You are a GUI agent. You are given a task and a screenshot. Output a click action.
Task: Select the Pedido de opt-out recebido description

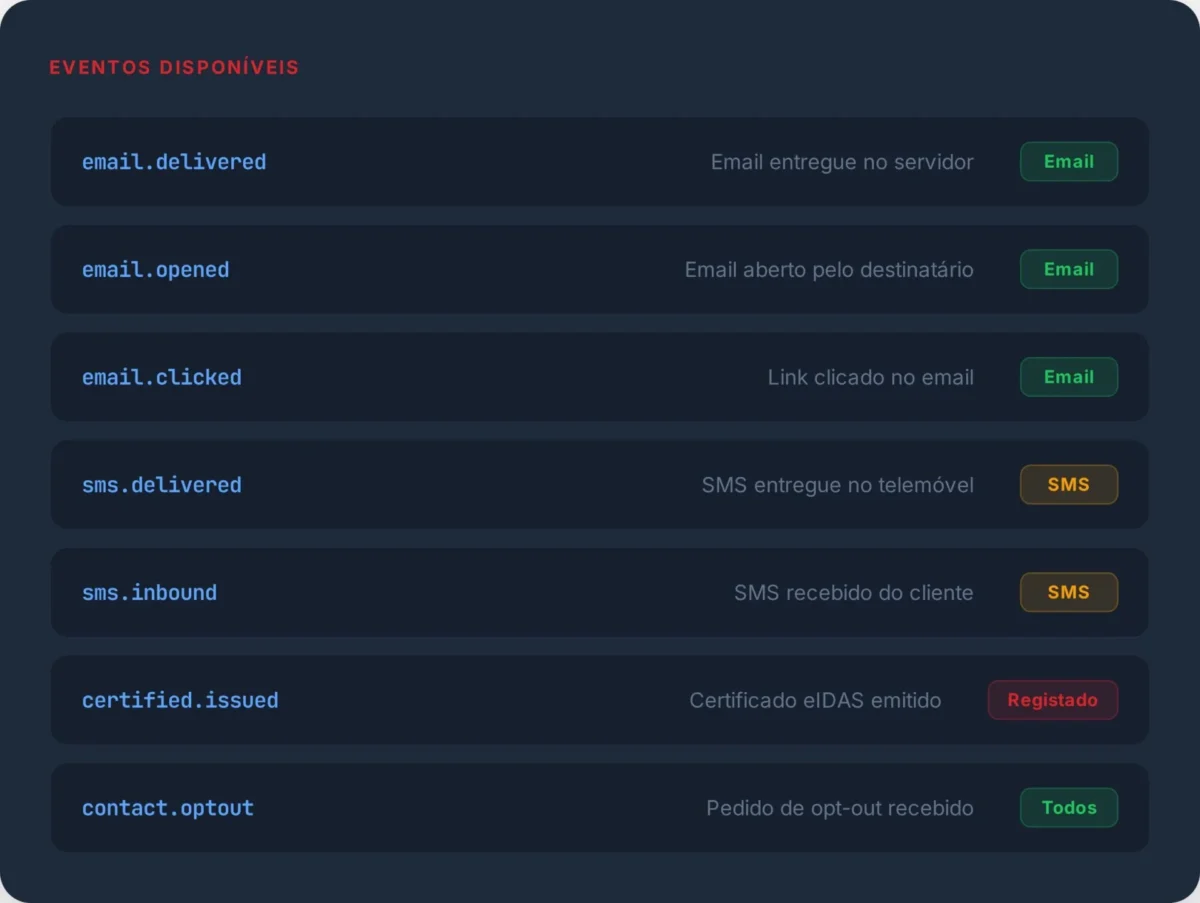(x=840, y=807)
